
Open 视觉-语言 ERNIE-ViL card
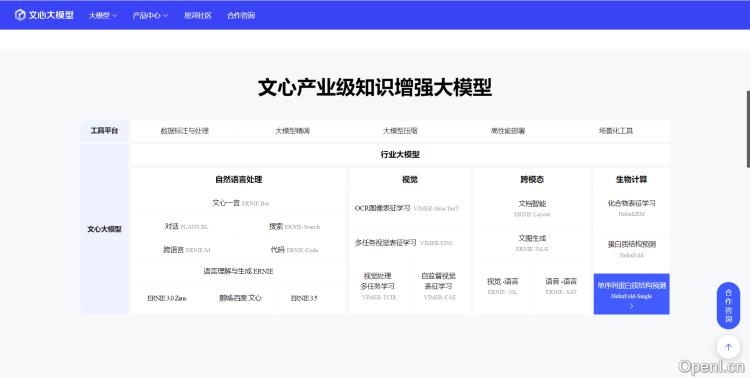[x=502, y=286]
